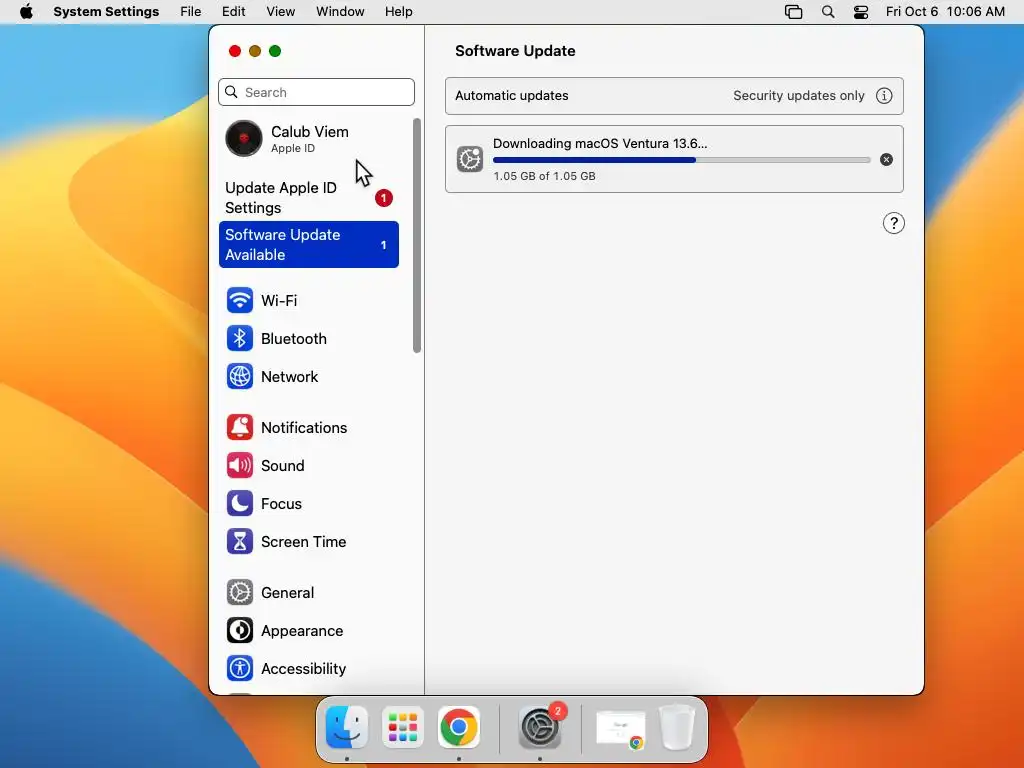Open Bluetooth settings pane
The width and height of the screenshot is (1024, 768).
coord(308,338)
